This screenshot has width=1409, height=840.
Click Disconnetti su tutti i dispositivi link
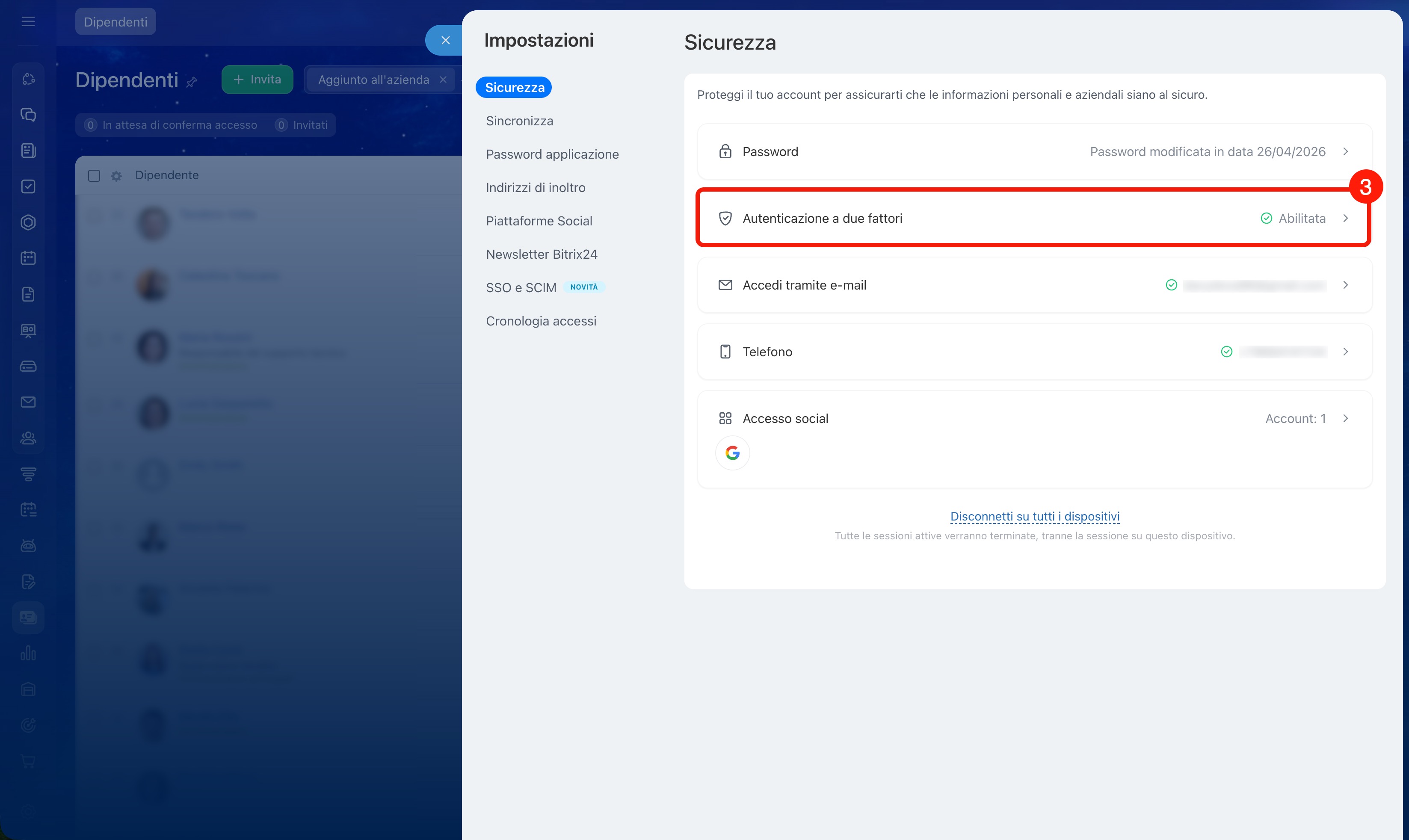(1034, 516)
